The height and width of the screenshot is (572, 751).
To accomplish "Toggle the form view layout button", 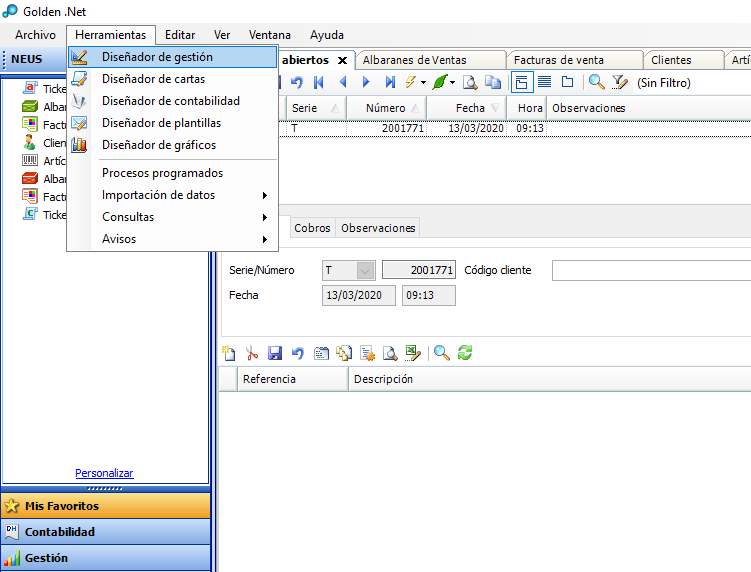I will (x=522, y=82).
